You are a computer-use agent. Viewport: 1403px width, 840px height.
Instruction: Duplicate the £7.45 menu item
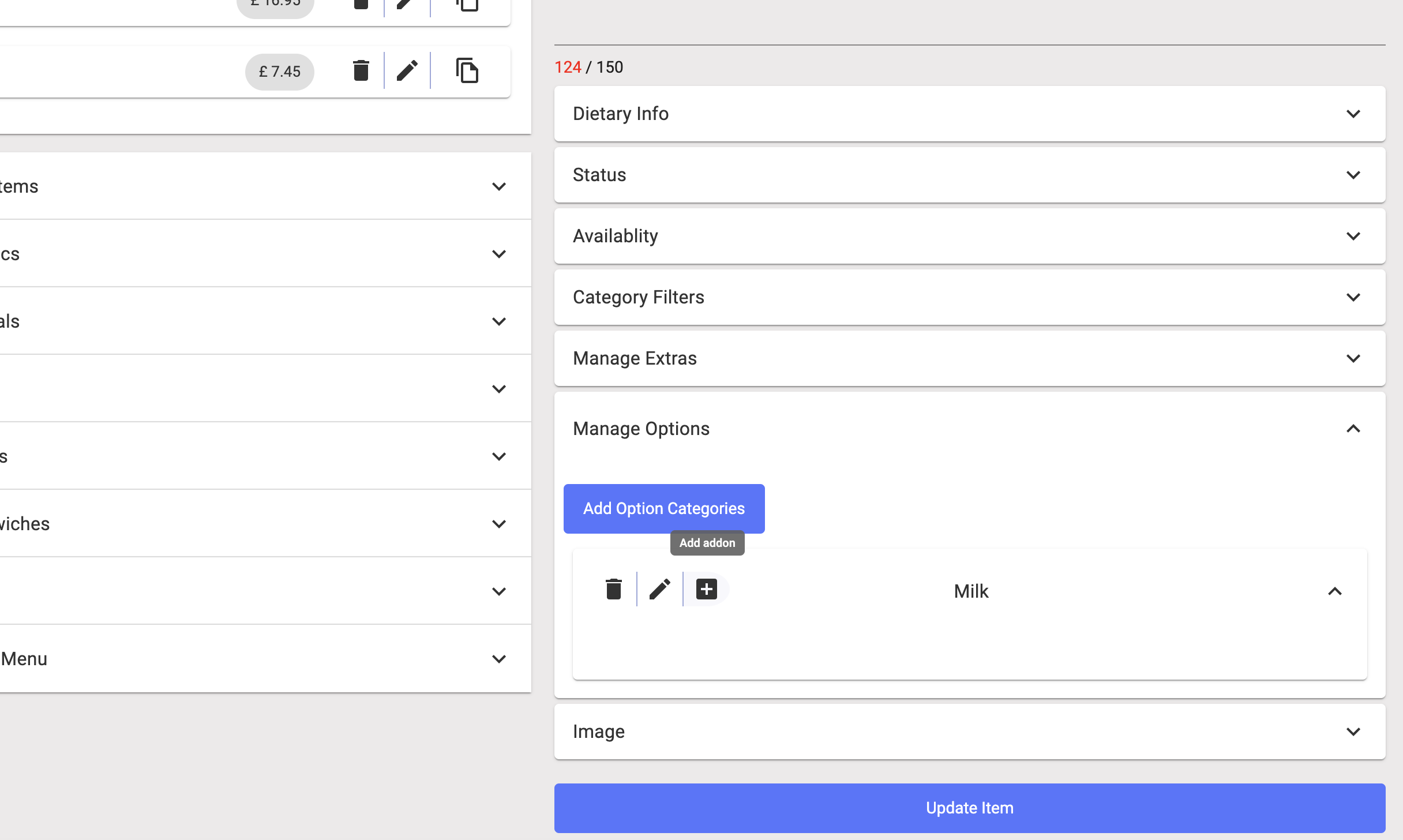pyautogui.click(x=467, y=71)
